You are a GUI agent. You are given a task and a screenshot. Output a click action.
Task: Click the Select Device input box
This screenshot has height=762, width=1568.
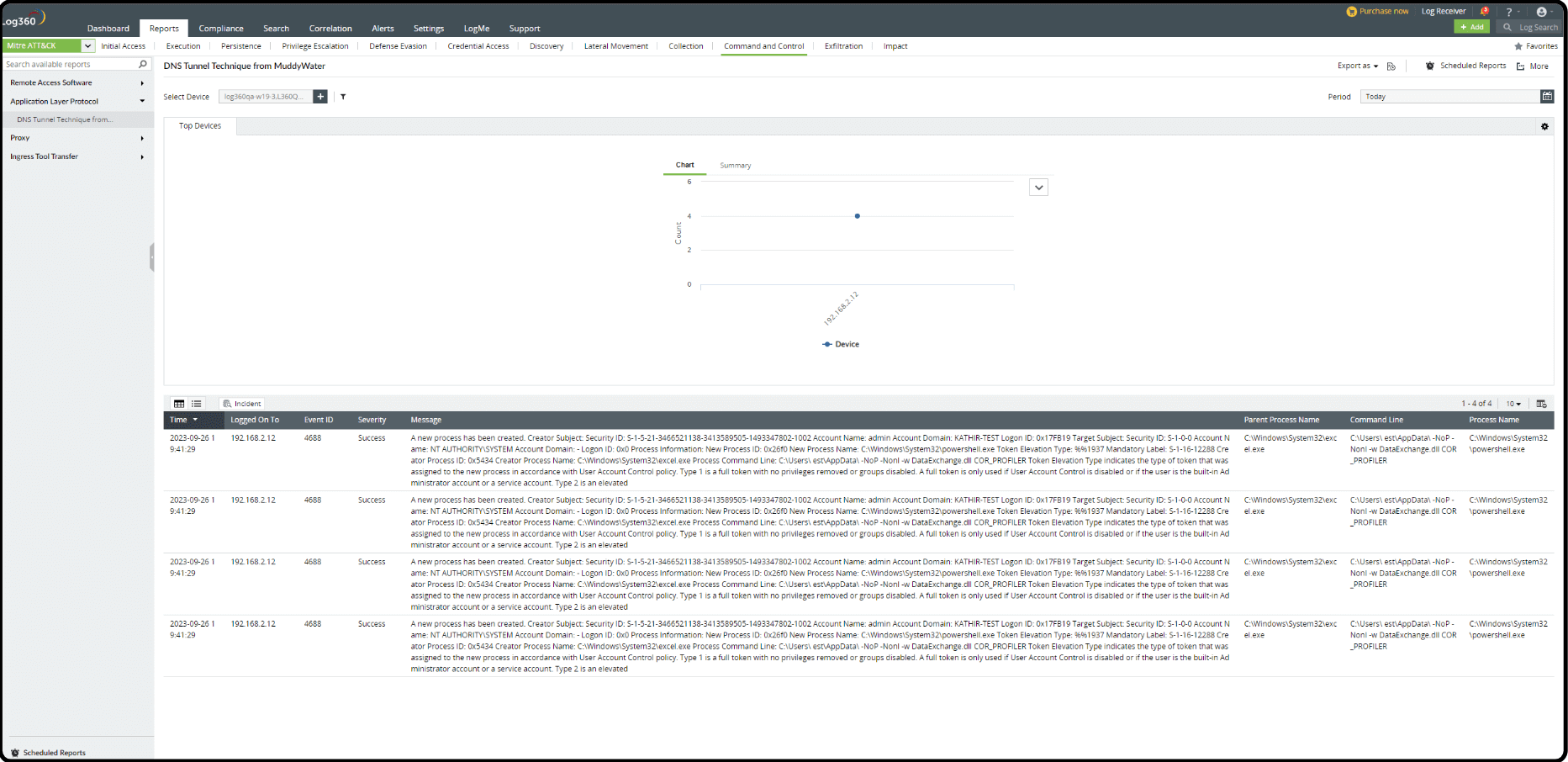click(x=266, y=97)
